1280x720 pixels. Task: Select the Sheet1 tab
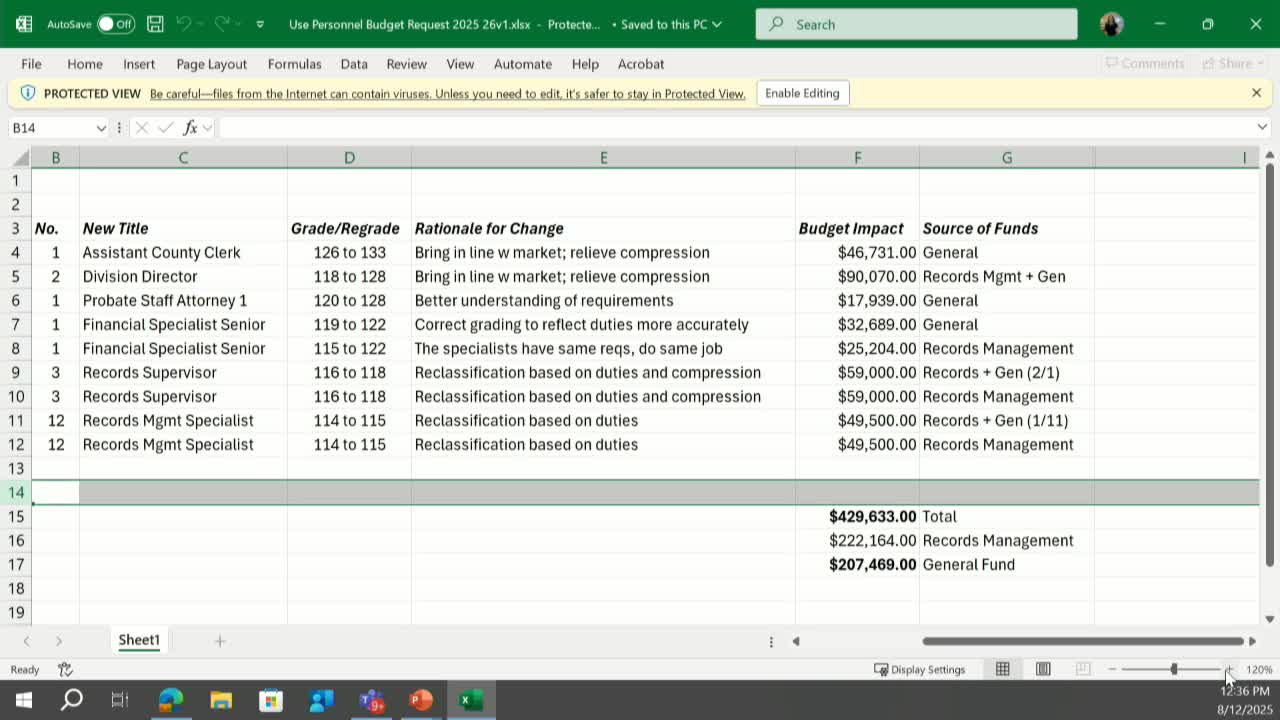coord(139,640)
